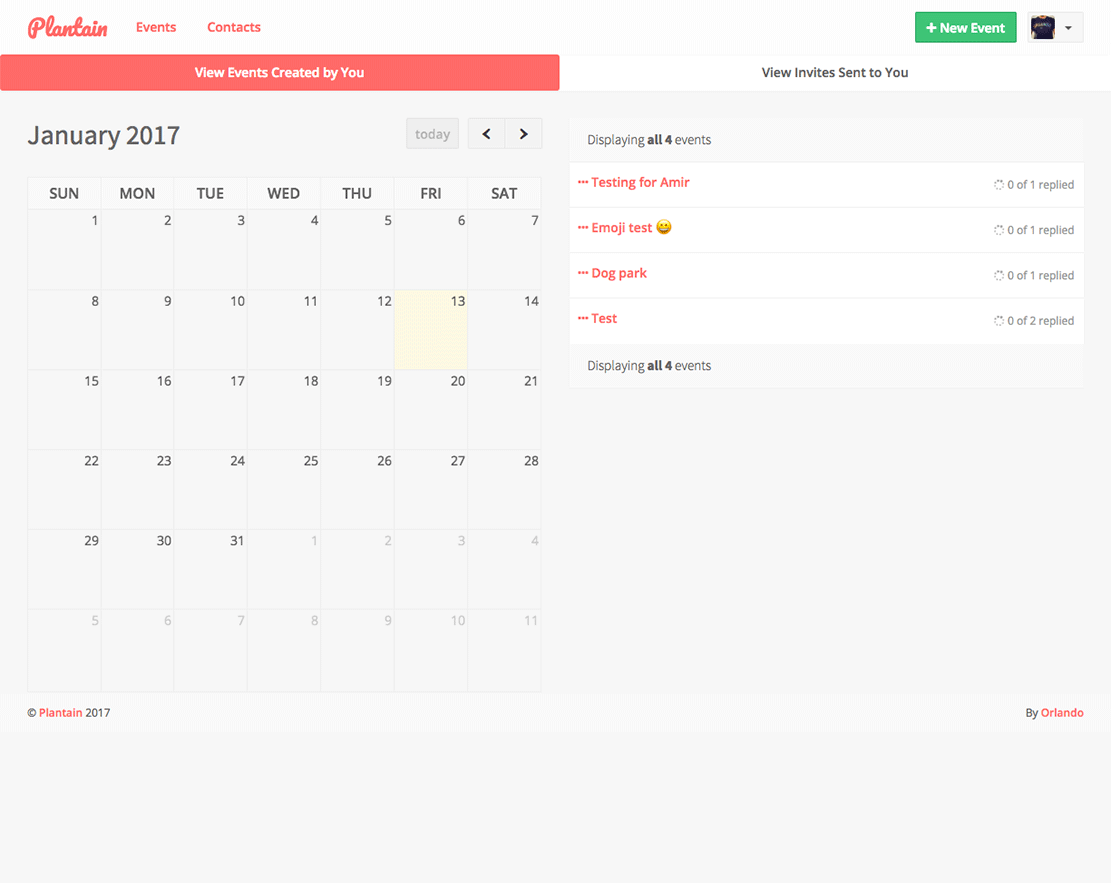Open the user account dropdown arrow

tap(1068, 28)
